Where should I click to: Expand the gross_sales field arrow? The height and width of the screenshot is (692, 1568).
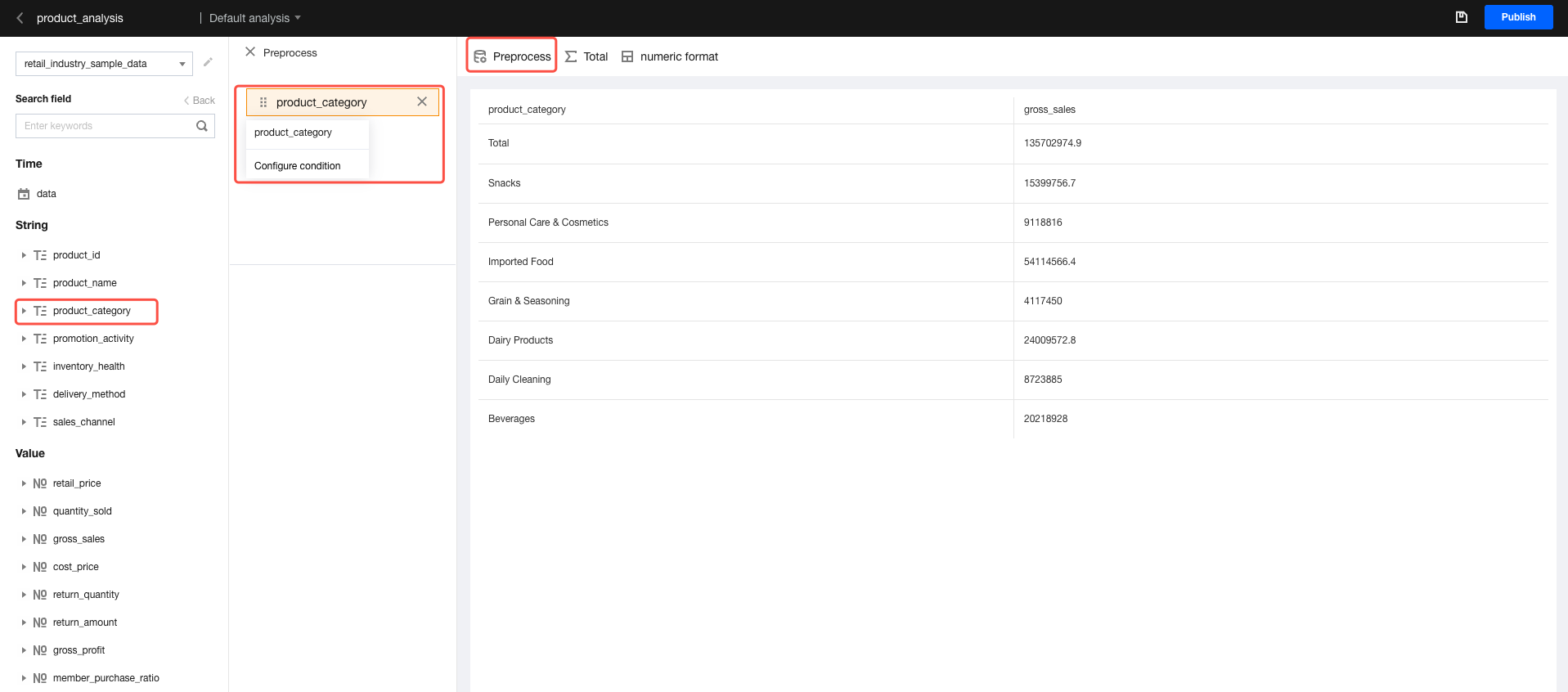pyautogui.click(x=24, y=539)
